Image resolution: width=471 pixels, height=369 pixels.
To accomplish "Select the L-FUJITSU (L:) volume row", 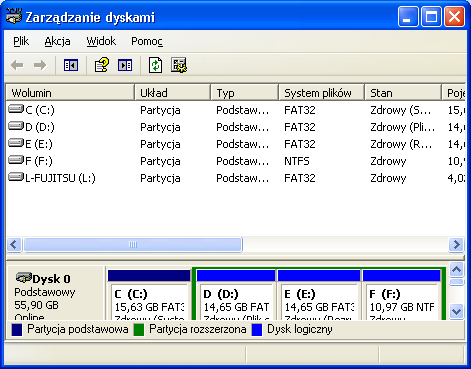I will click(x=235, y=178).
